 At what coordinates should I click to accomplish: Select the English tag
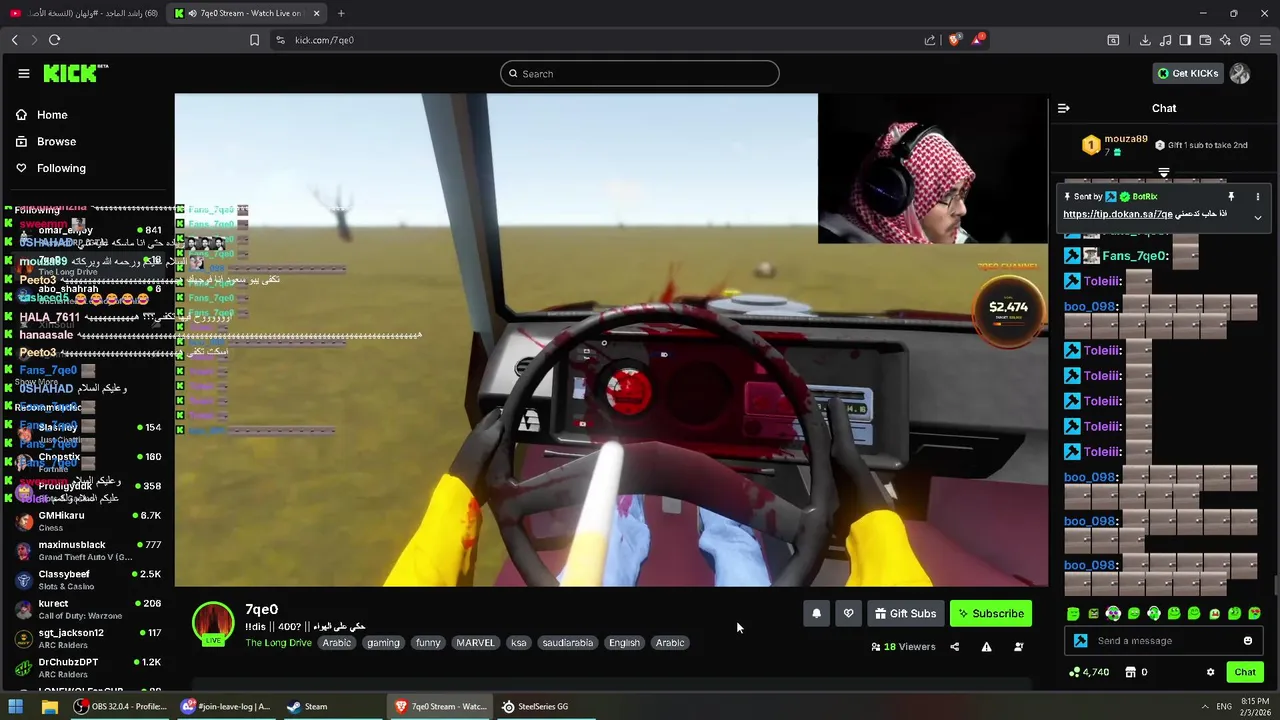pos(624,643)
